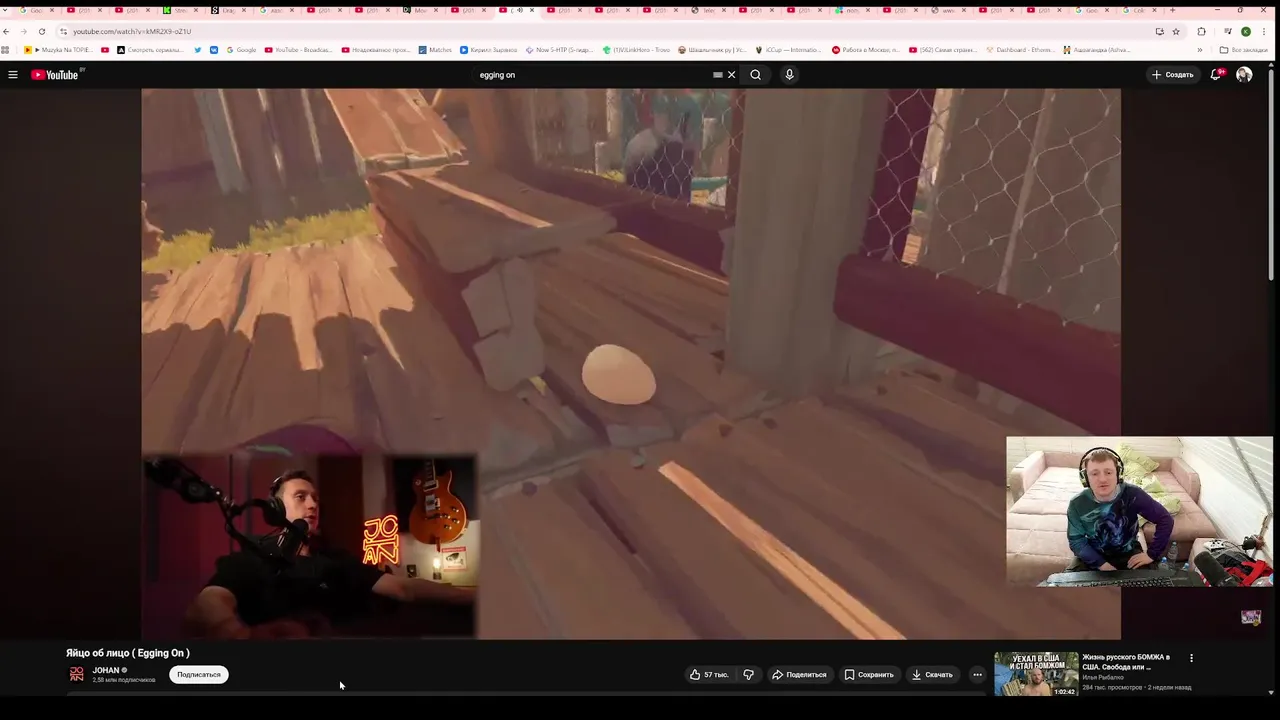The width and height of the screenshot is (1280, 720).
Task: Open the JOHAN channel avatar
Action: [x=76, y=675]
